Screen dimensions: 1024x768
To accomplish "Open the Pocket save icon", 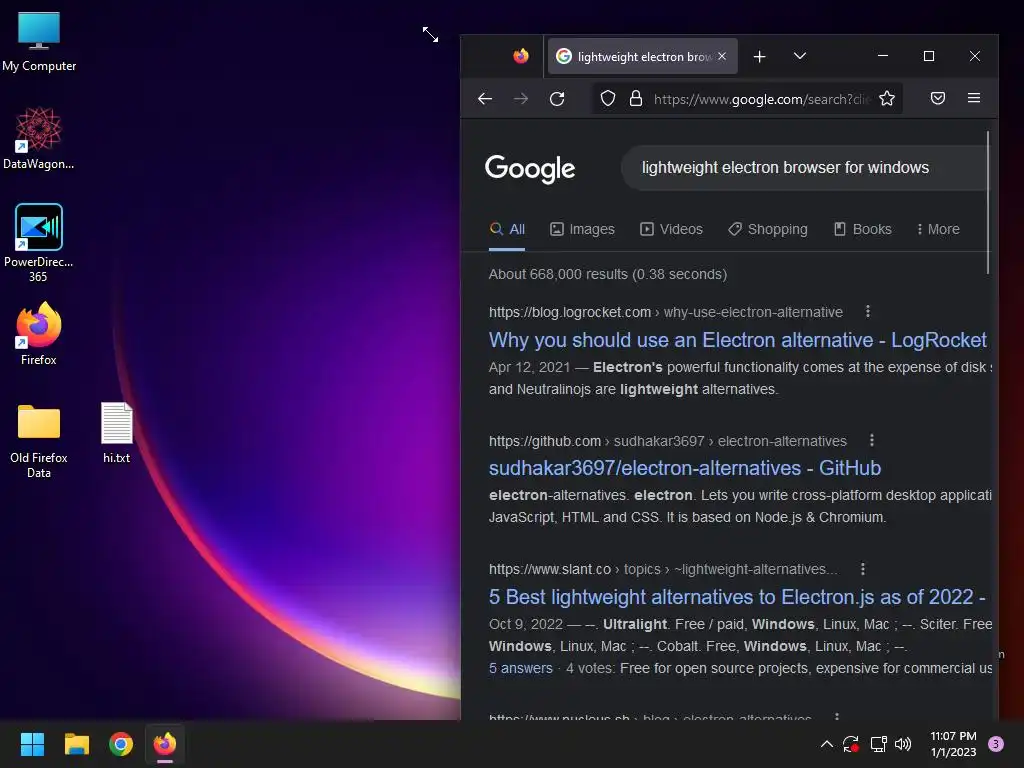I will pyautogui.click(x=938, y=99).
